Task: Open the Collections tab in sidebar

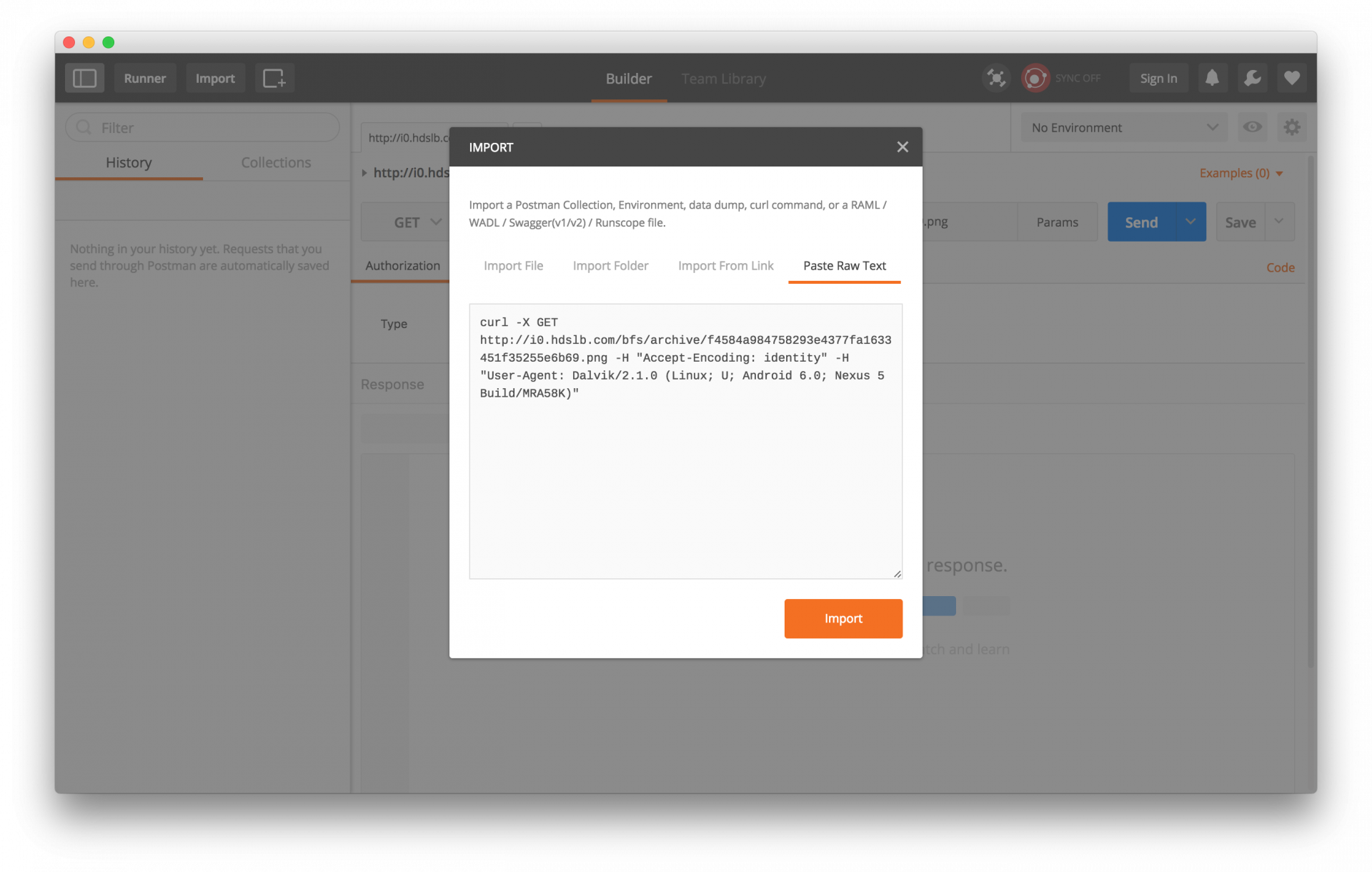Action: coord(276,163)
